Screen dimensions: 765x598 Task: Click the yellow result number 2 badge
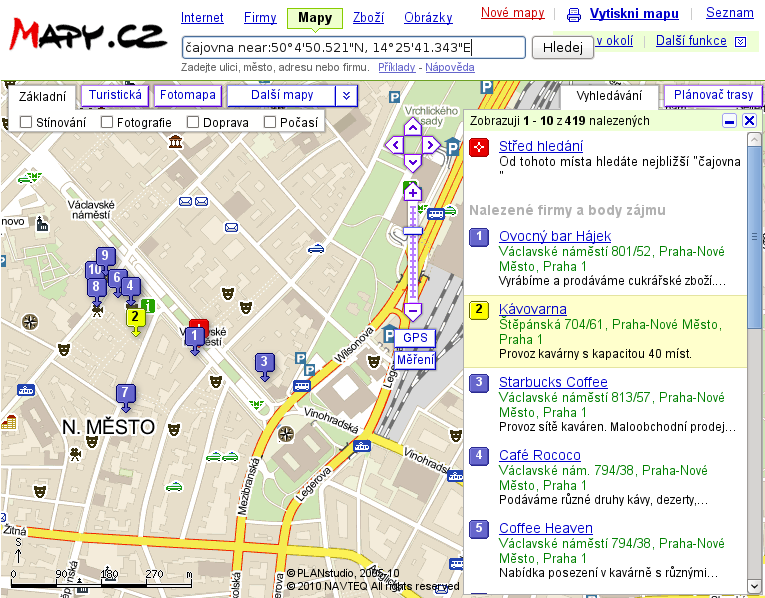pos(479,310)
